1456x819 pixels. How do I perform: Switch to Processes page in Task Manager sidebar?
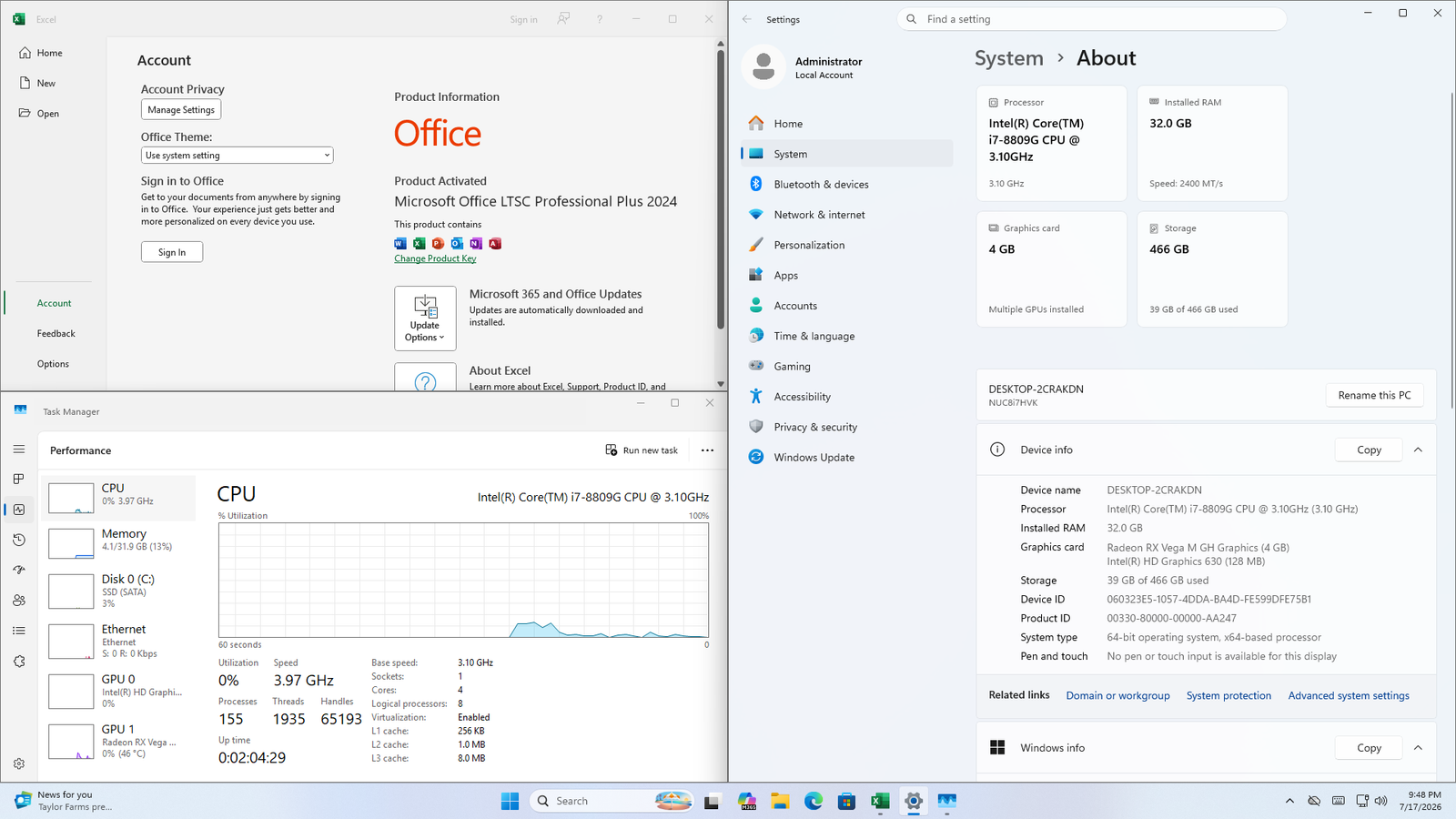click(x=19, y=480)
